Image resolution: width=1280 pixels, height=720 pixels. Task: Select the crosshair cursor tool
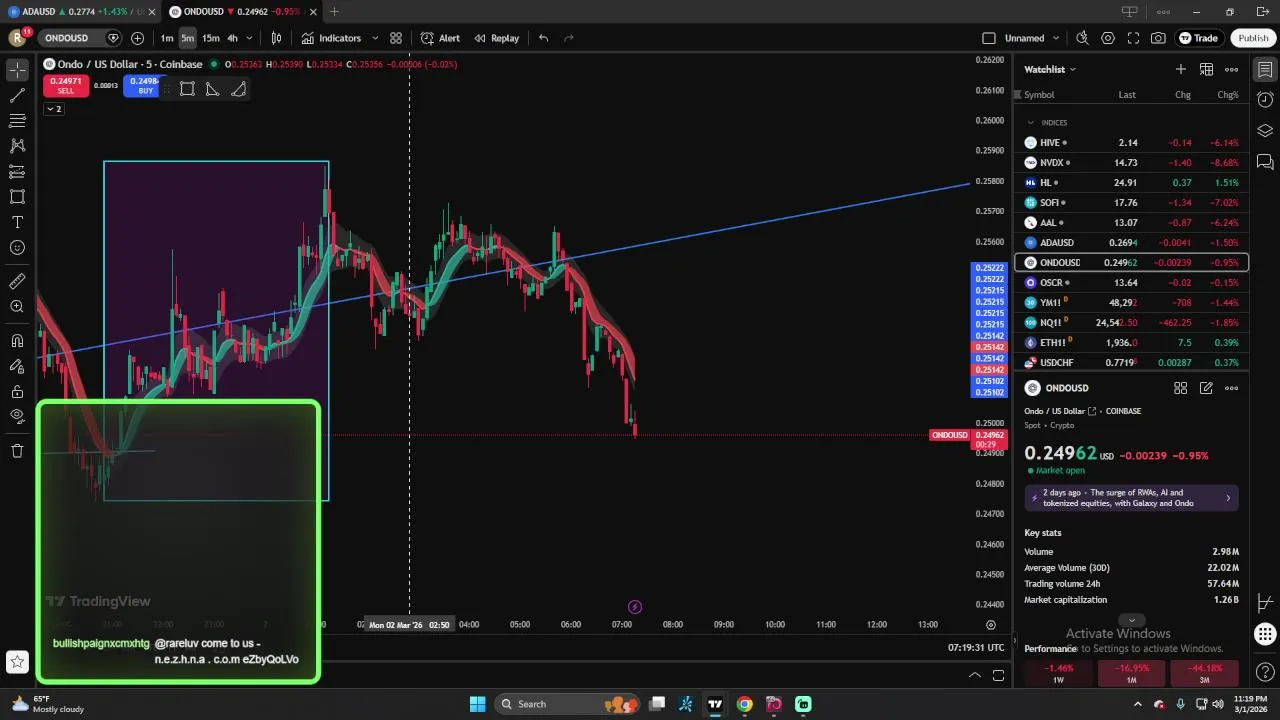[x=17, y=70]
